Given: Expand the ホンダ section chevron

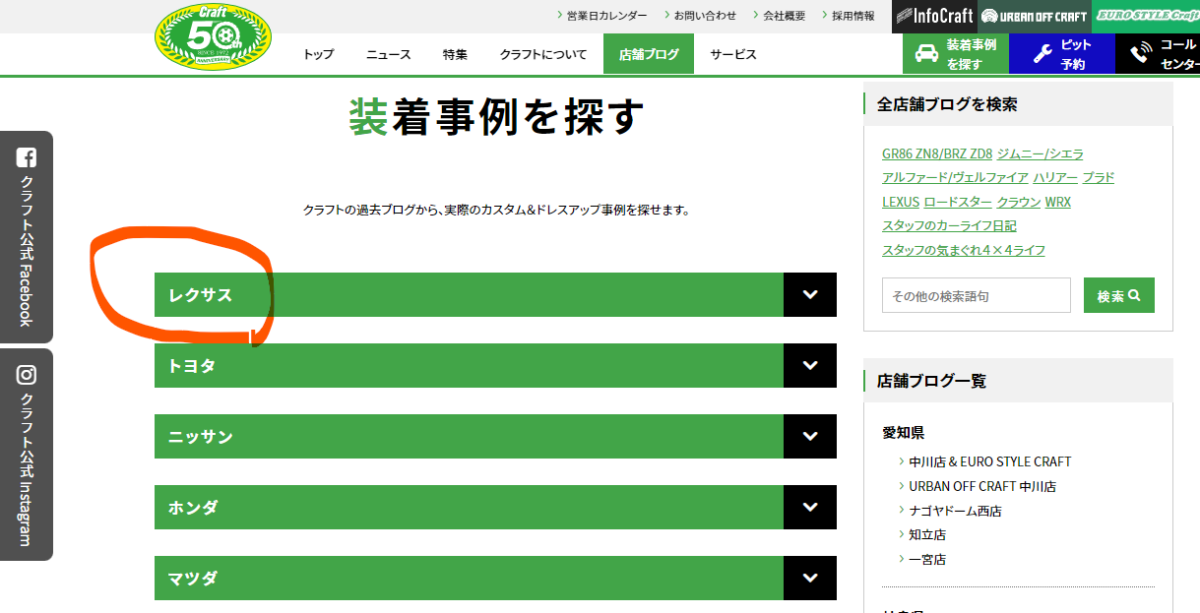Looking at the screenshot, I should pyautogui.click(x=810, y=508).
